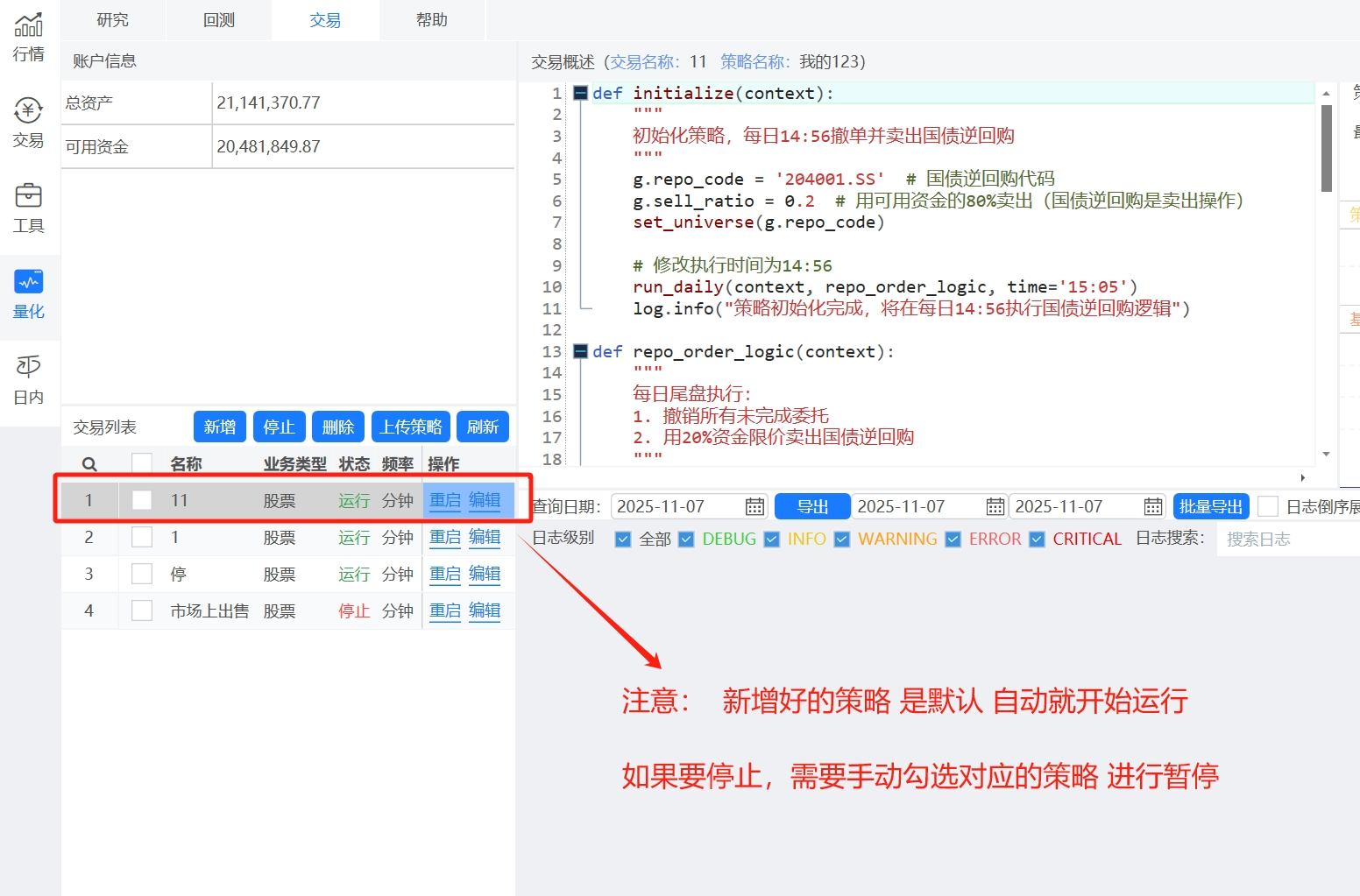Open calendar icon of batch export end date
This screenshot has height=896, width=1360.
pos(1152,506)
